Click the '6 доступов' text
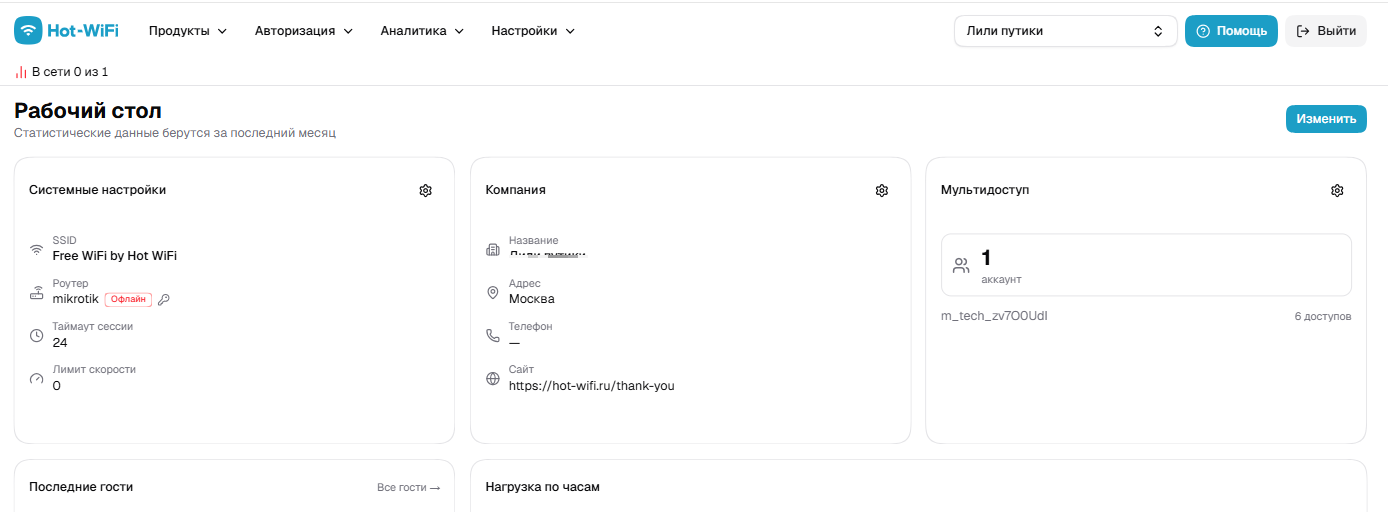Screen dimensions: 1388x512 [x=1323, y=316]
